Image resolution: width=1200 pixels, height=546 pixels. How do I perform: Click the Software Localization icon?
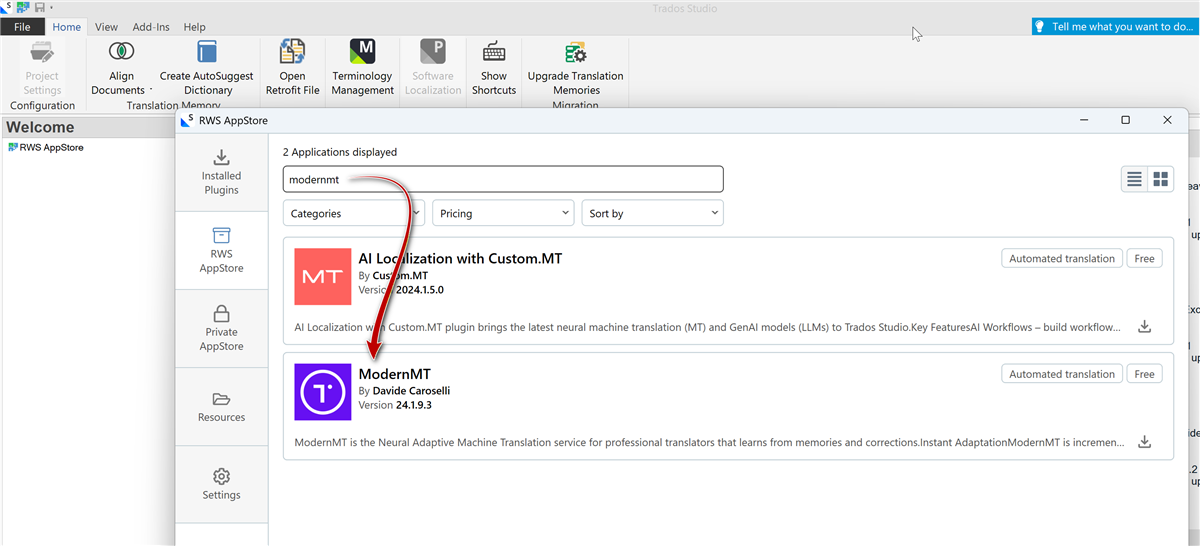tap(432, 52)
